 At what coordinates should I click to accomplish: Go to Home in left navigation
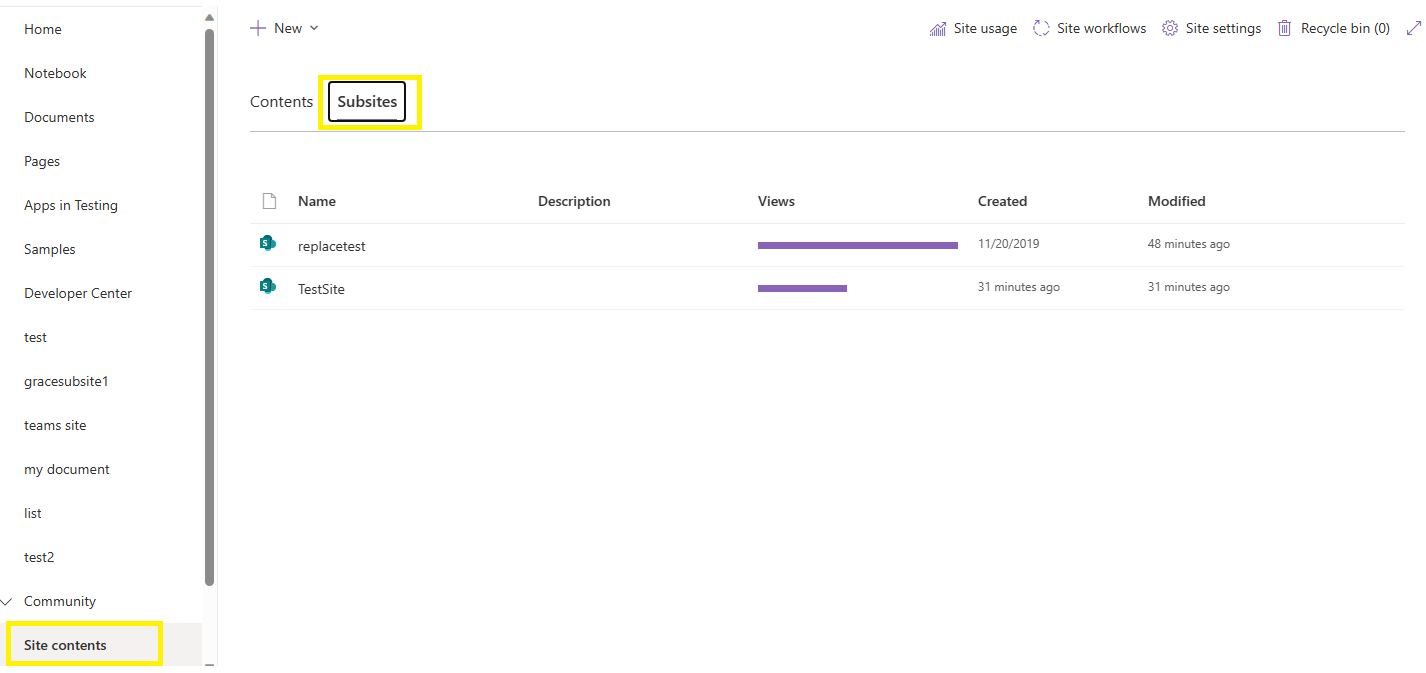(x=43, y=29)
